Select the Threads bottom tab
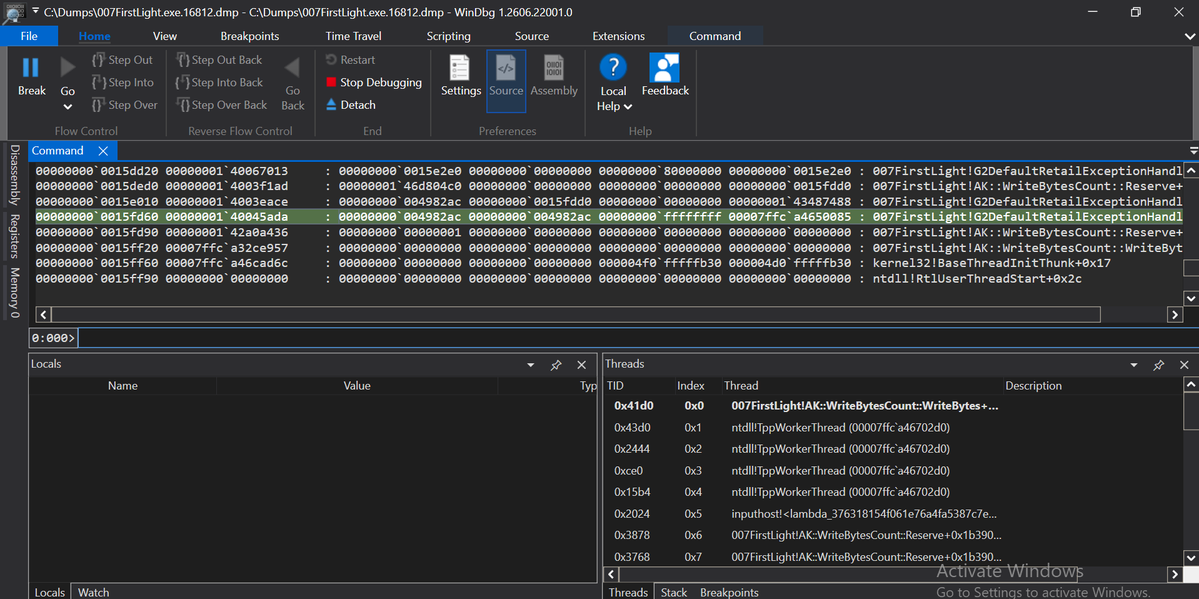1199x599 pixels. [628, 592]
